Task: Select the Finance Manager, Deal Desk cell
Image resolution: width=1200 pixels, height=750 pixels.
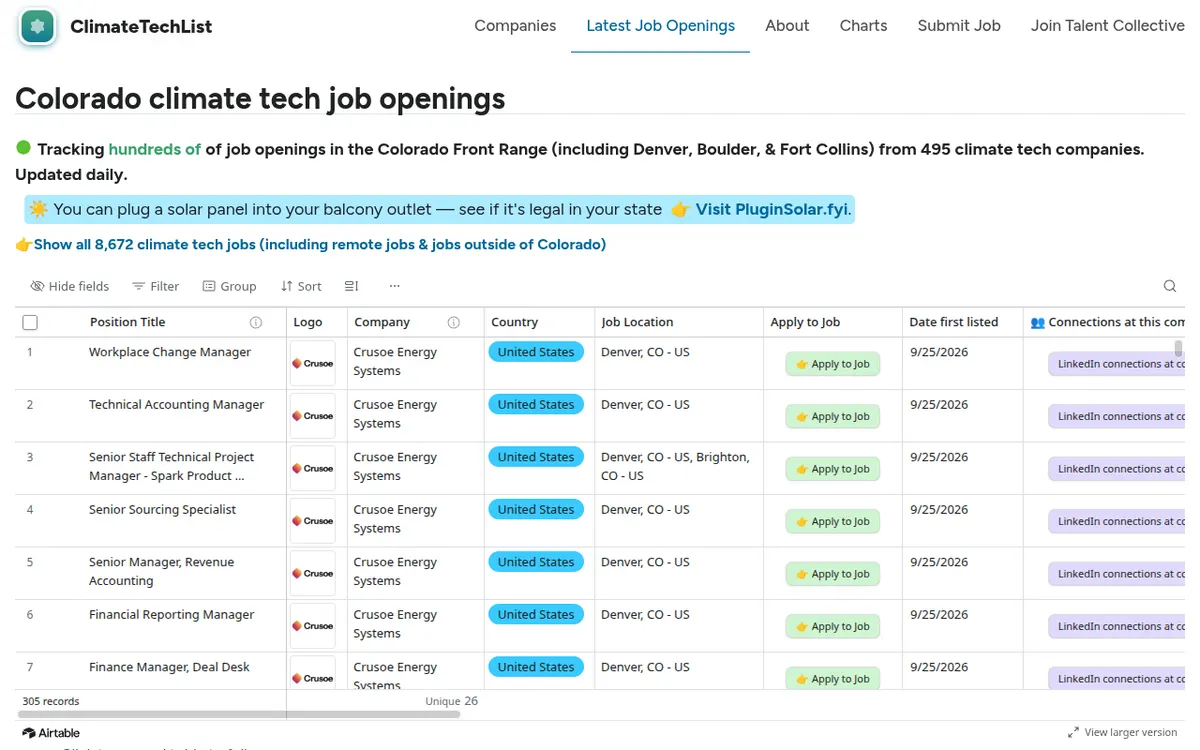Action: (169, 667)
